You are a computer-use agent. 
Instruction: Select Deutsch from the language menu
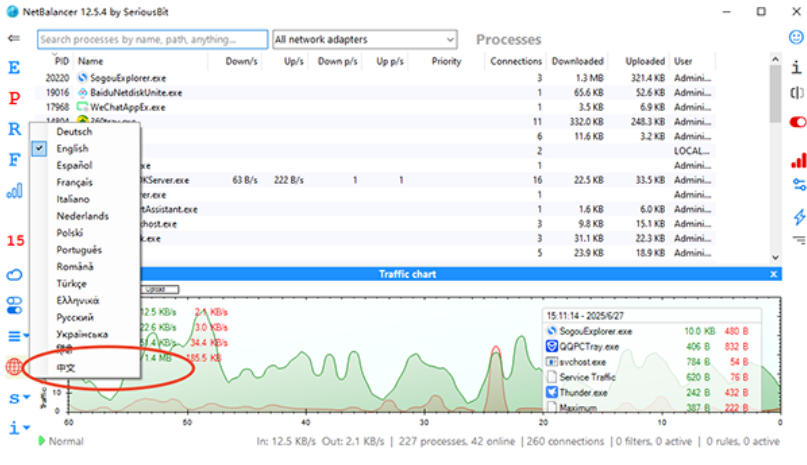click(74, 132)
